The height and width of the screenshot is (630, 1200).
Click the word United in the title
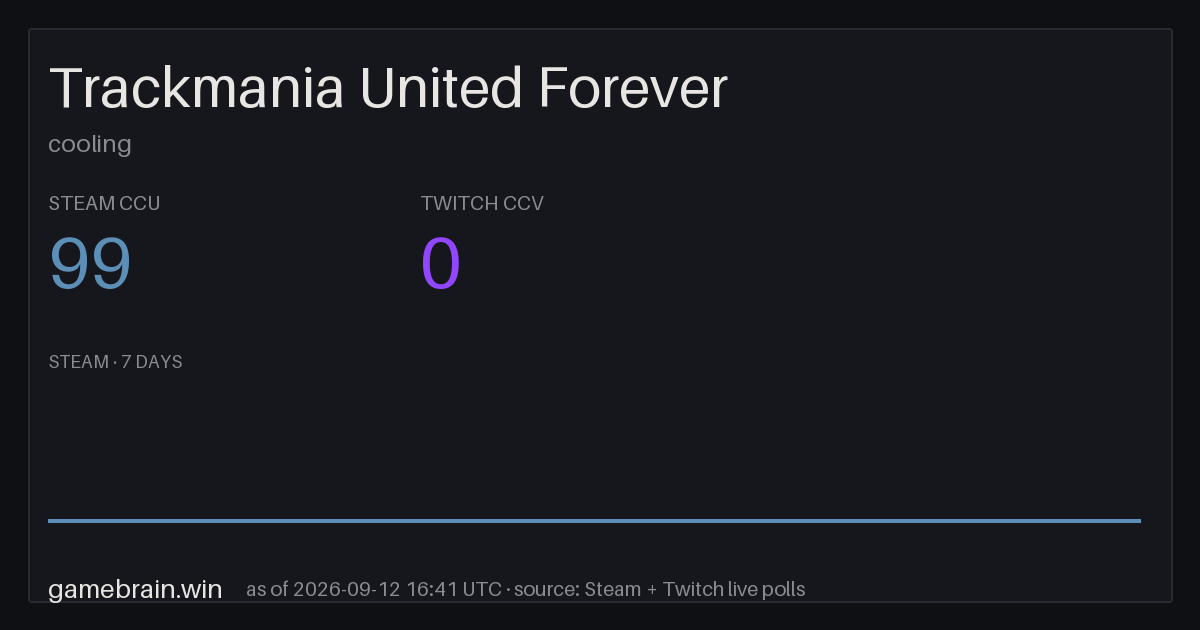point(441,88)
